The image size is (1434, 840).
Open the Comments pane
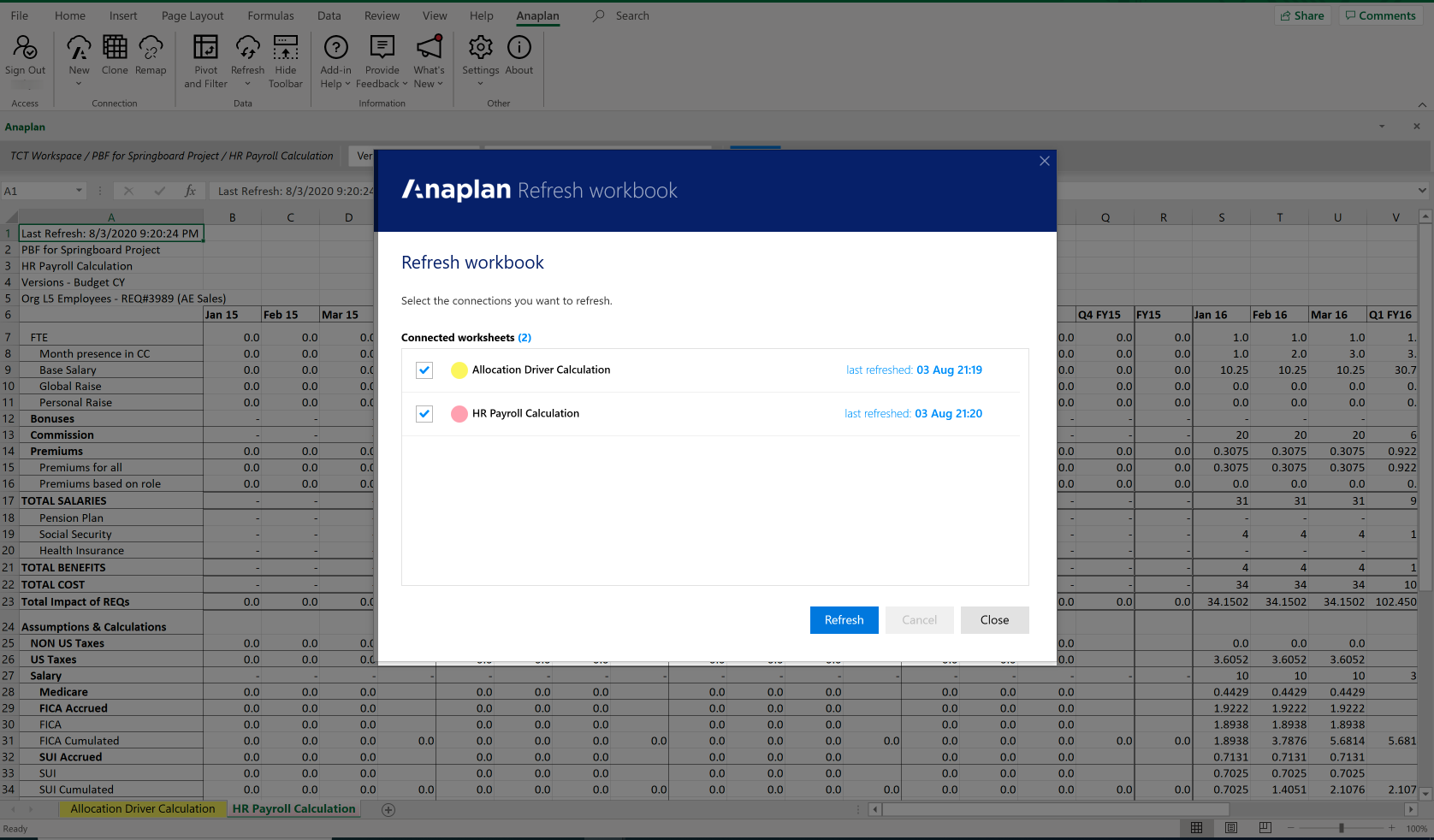pos(1380,15)
